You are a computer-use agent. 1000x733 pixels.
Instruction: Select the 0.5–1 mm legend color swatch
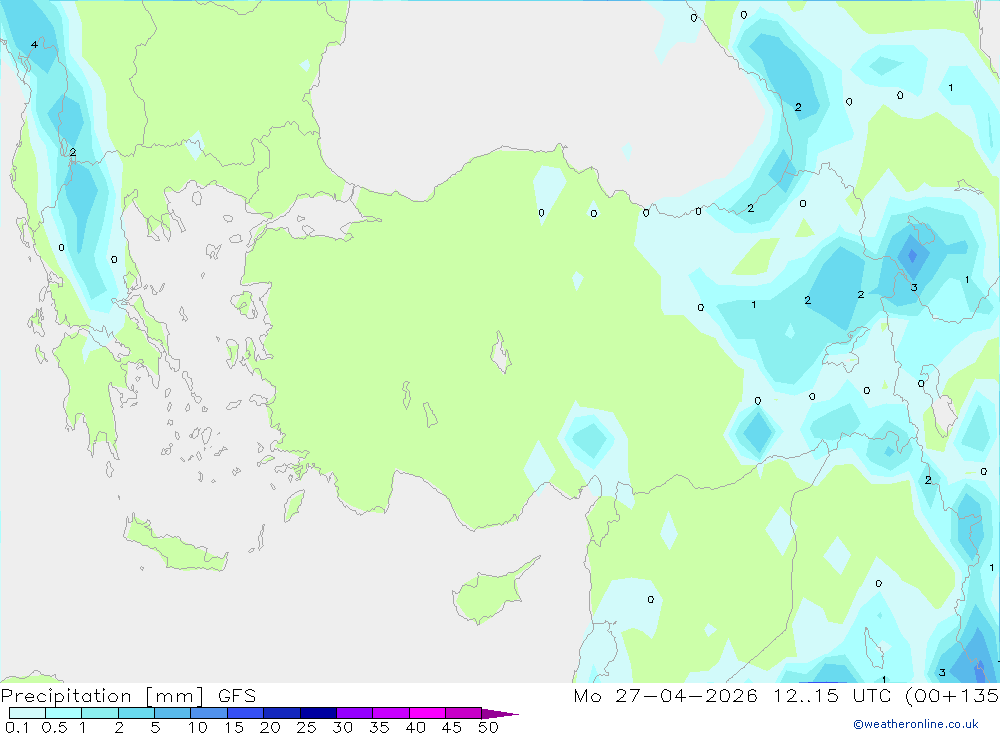pyautogui.click(x=63, y=713)
